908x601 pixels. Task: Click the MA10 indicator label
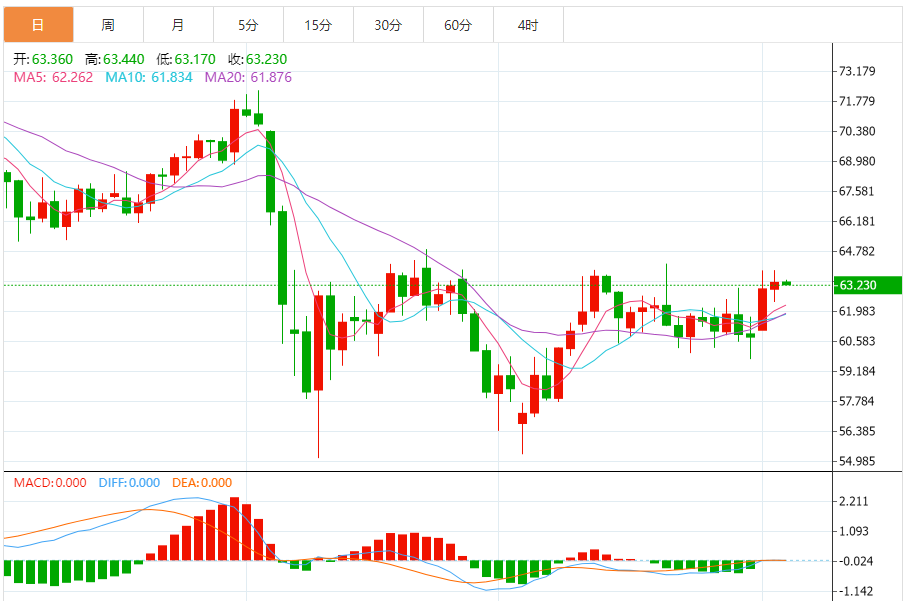pos(149,78)
